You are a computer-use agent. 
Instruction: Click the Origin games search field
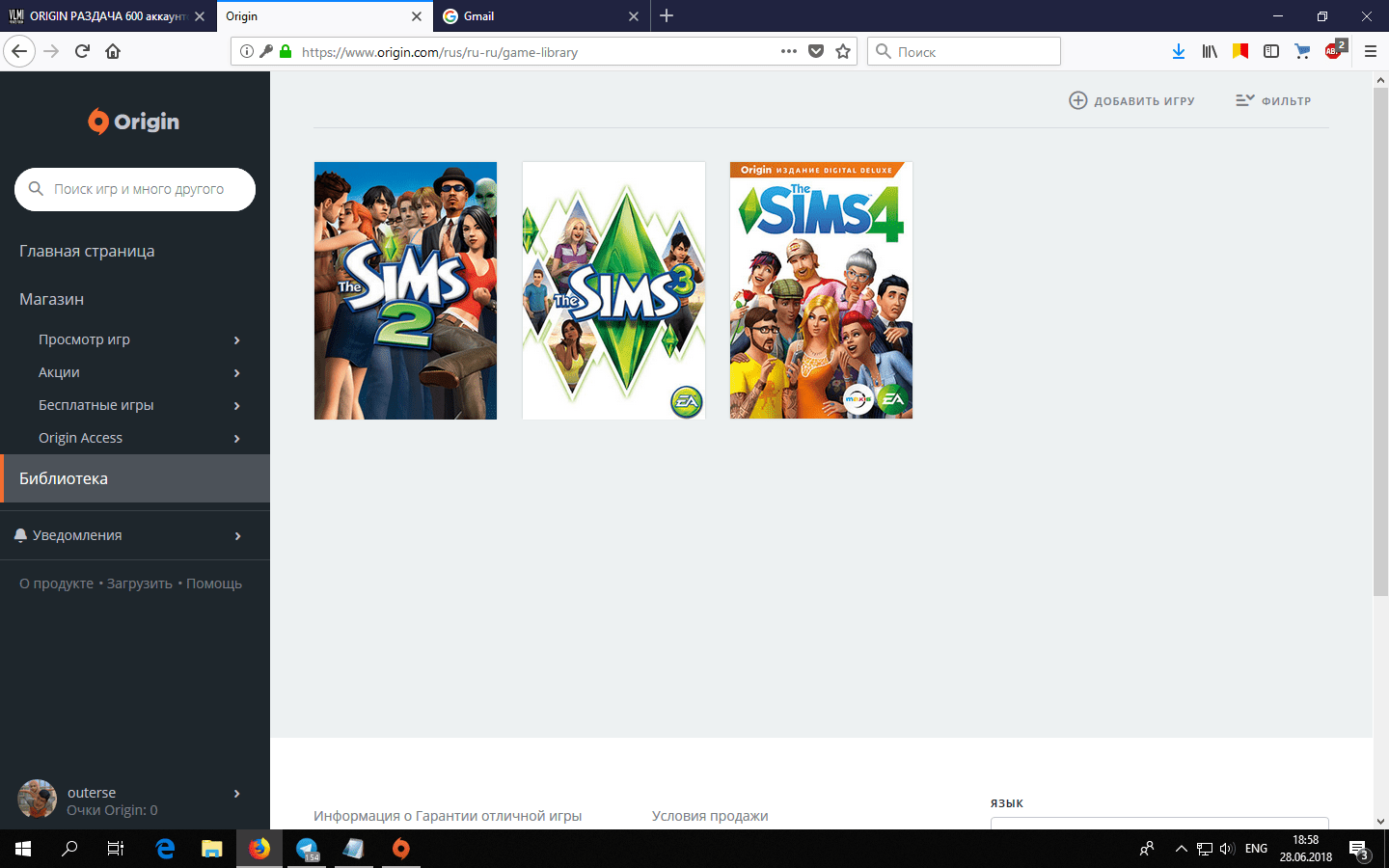pyautogui.click(x=139, y=190)
